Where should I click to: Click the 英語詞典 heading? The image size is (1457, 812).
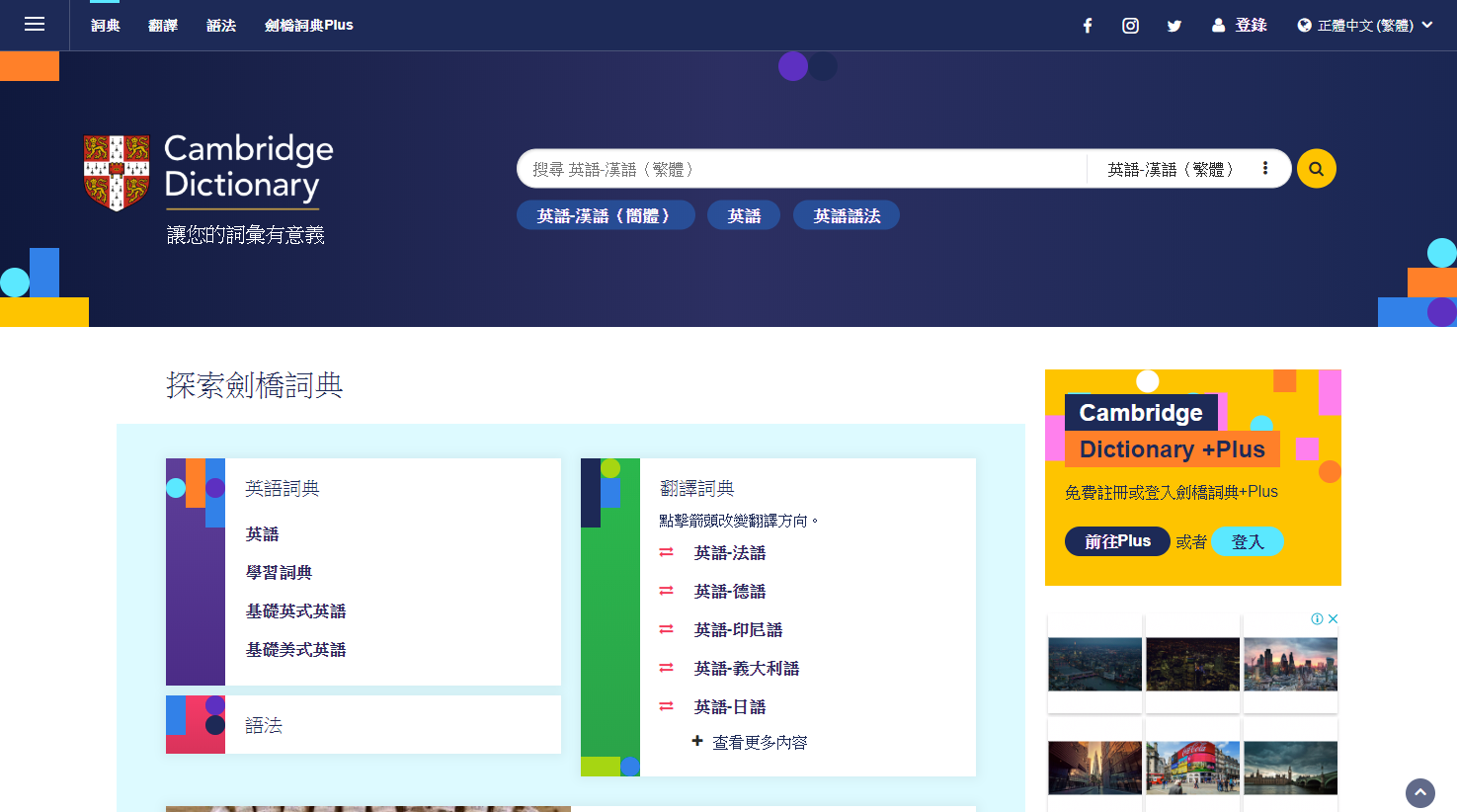283,488
